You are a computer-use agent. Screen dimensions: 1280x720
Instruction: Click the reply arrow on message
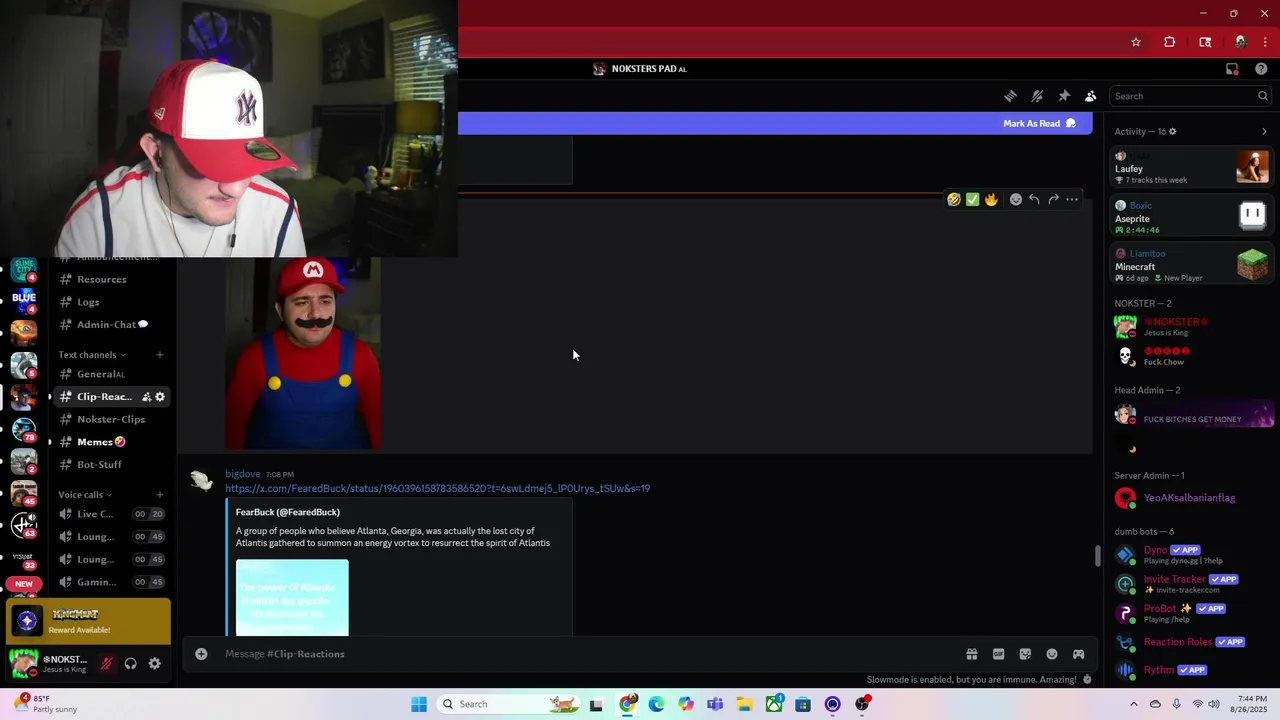click(1034, 199)
